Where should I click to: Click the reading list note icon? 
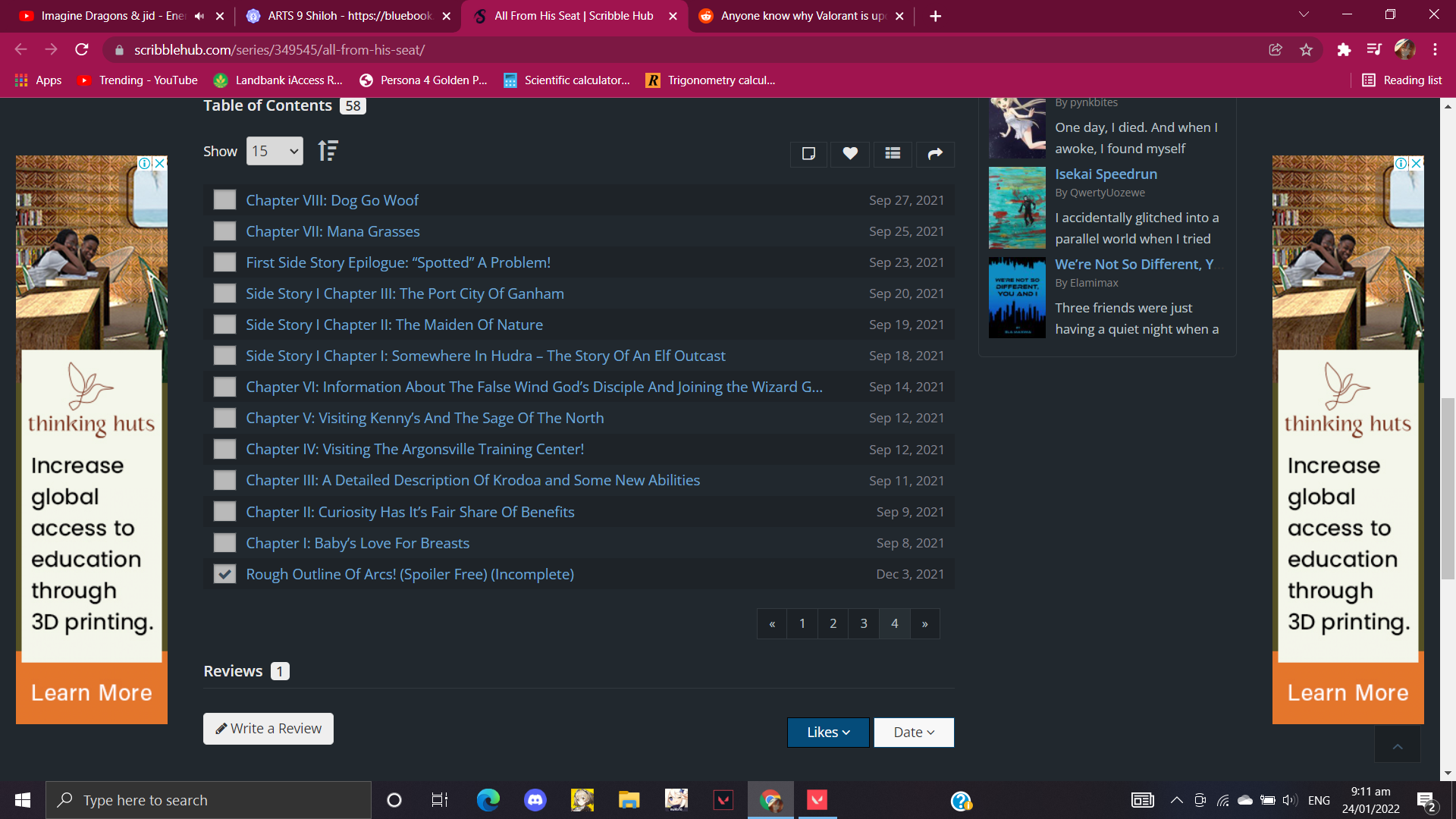(x=808, y=154)
